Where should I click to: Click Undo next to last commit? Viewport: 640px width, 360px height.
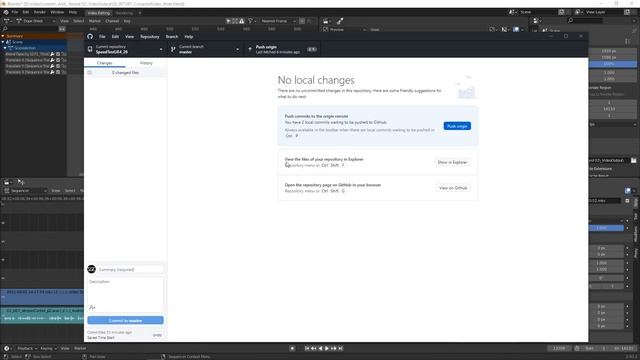[157, 335]
